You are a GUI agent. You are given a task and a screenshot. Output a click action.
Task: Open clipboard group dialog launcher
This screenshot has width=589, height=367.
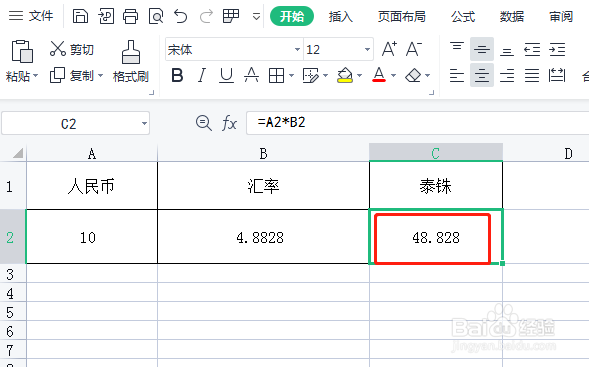click(x=151, y=92)
